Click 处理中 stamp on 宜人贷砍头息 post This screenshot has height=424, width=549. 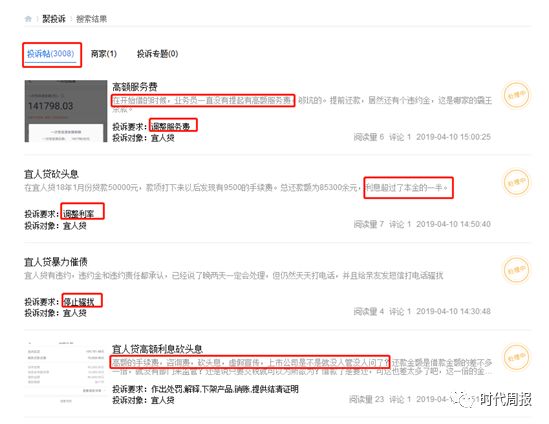(516, 182)
